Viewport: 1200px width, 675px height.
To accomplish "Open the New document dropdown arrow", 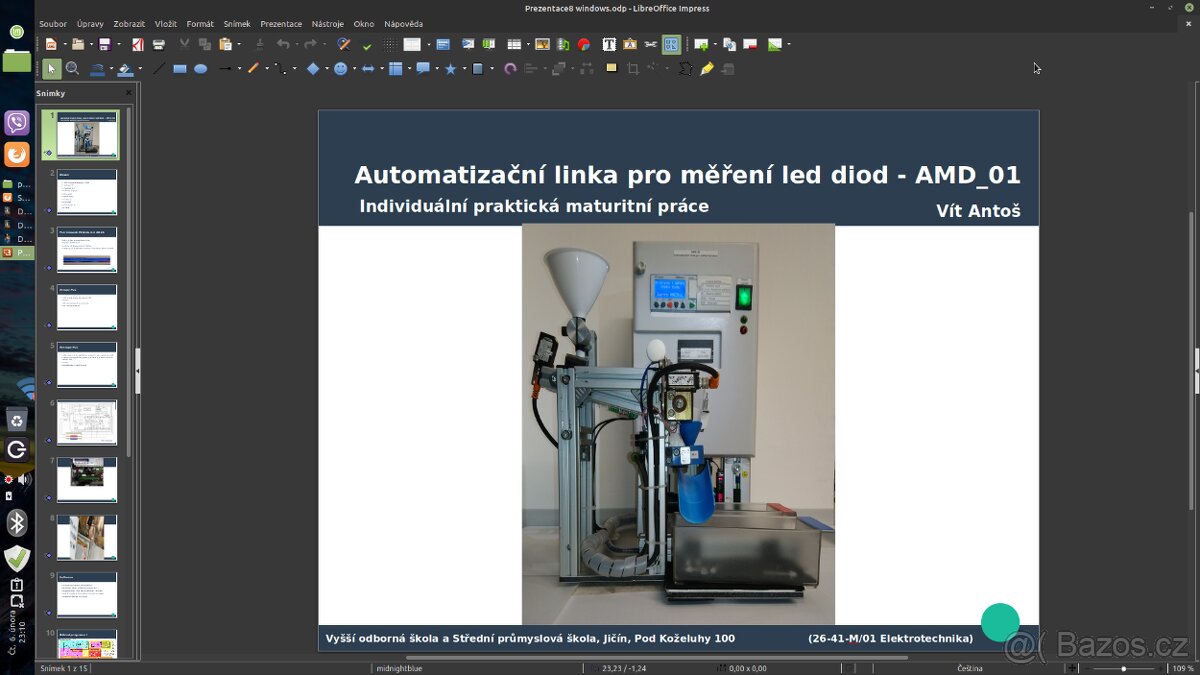I will coord(64,44).
